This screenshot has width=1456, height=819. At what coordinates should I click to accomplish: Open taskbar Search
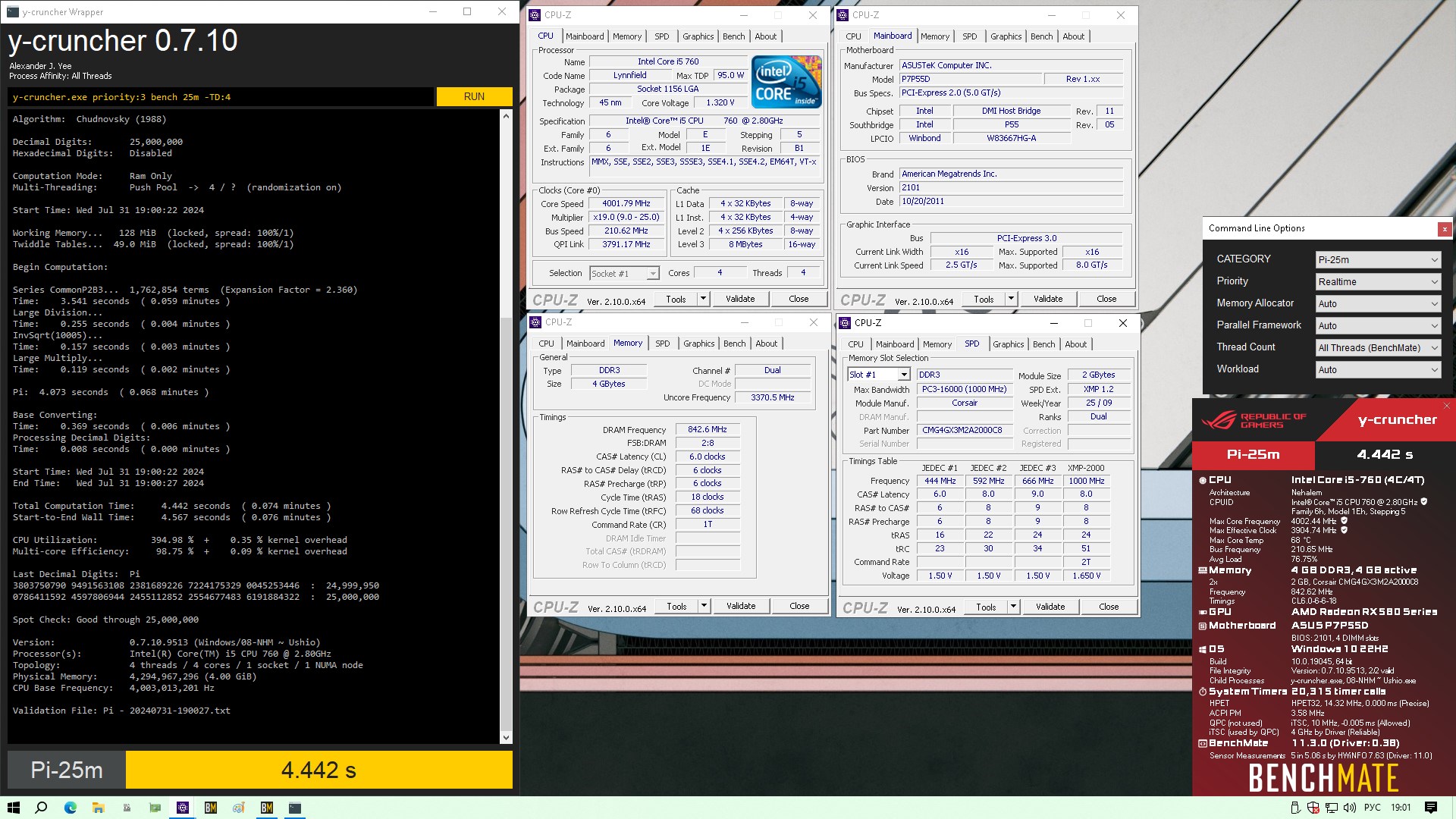(42, 808)
